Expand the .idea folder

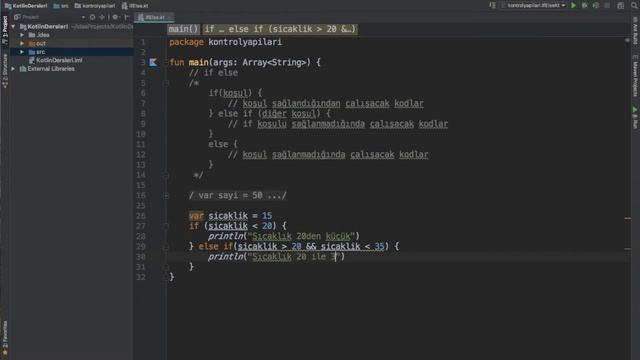[22, 35]
